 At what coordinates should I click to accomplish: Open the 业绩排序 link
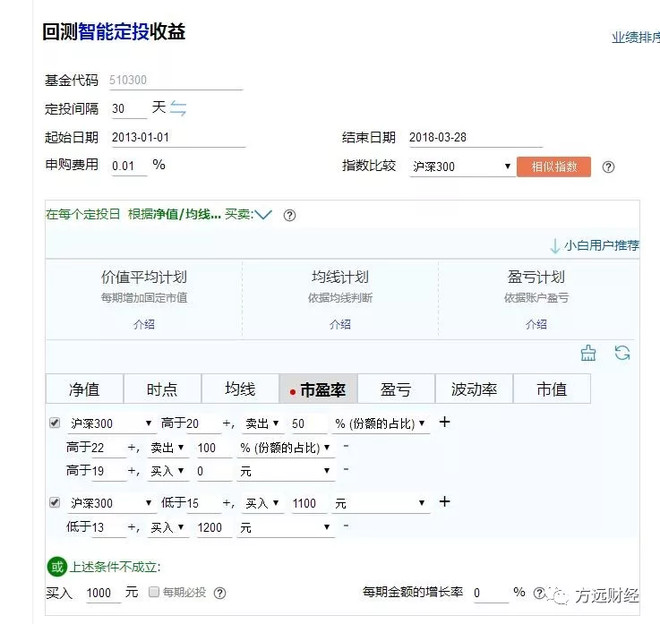(636, 37)
